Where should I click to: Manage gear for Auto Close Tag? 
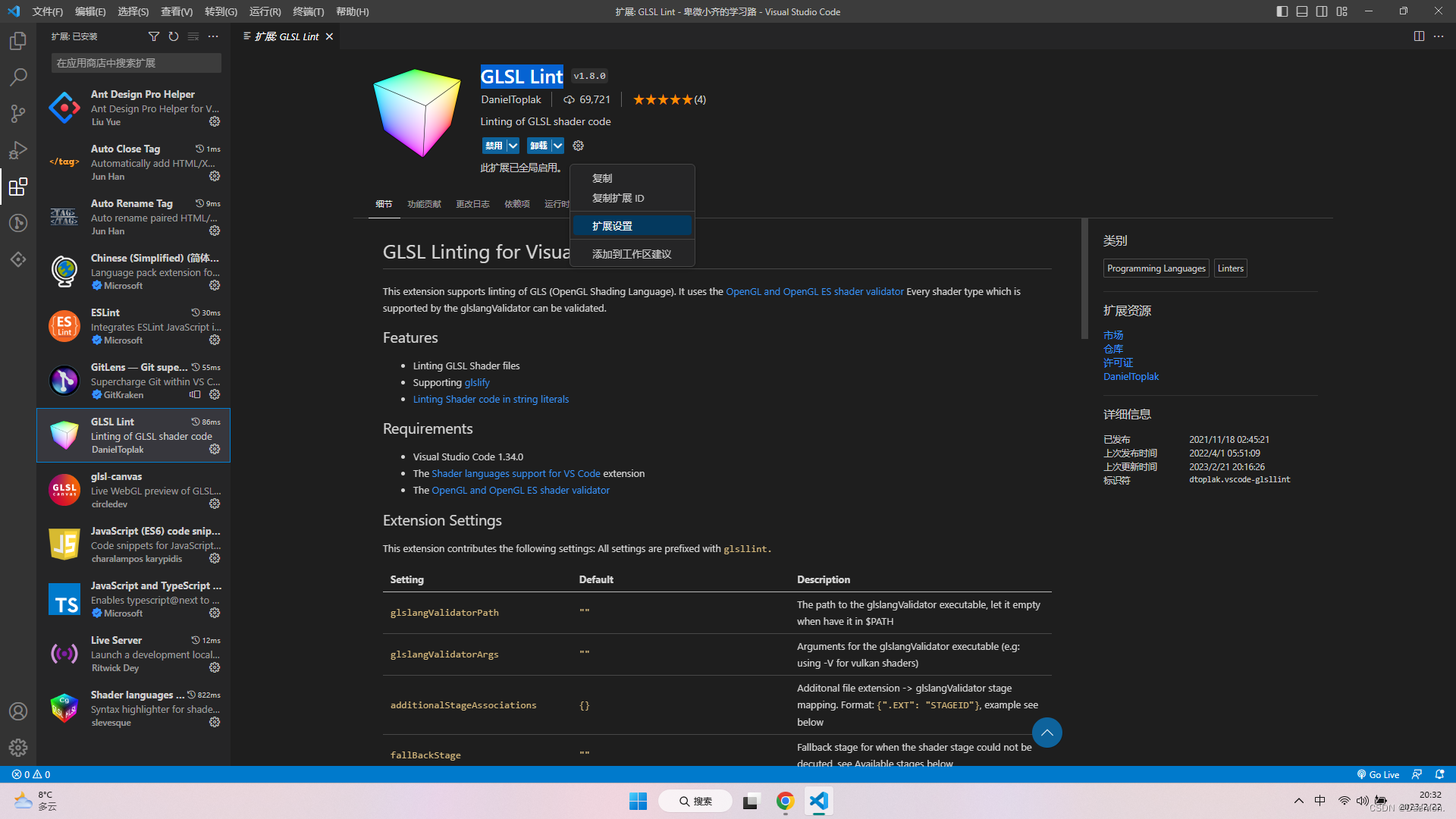tap(215, 176)
